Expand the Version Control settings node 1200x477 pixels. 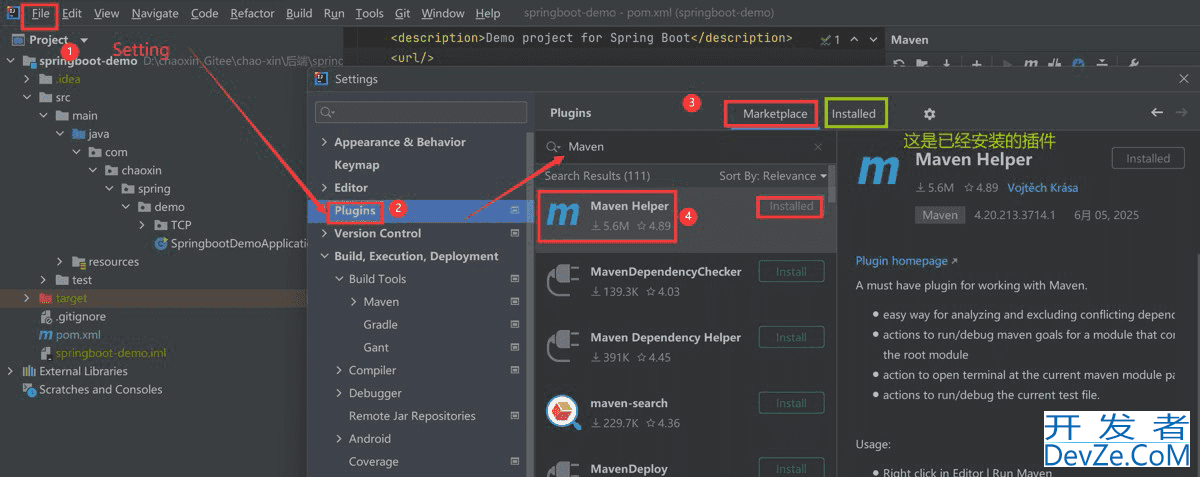pos(324,234)
